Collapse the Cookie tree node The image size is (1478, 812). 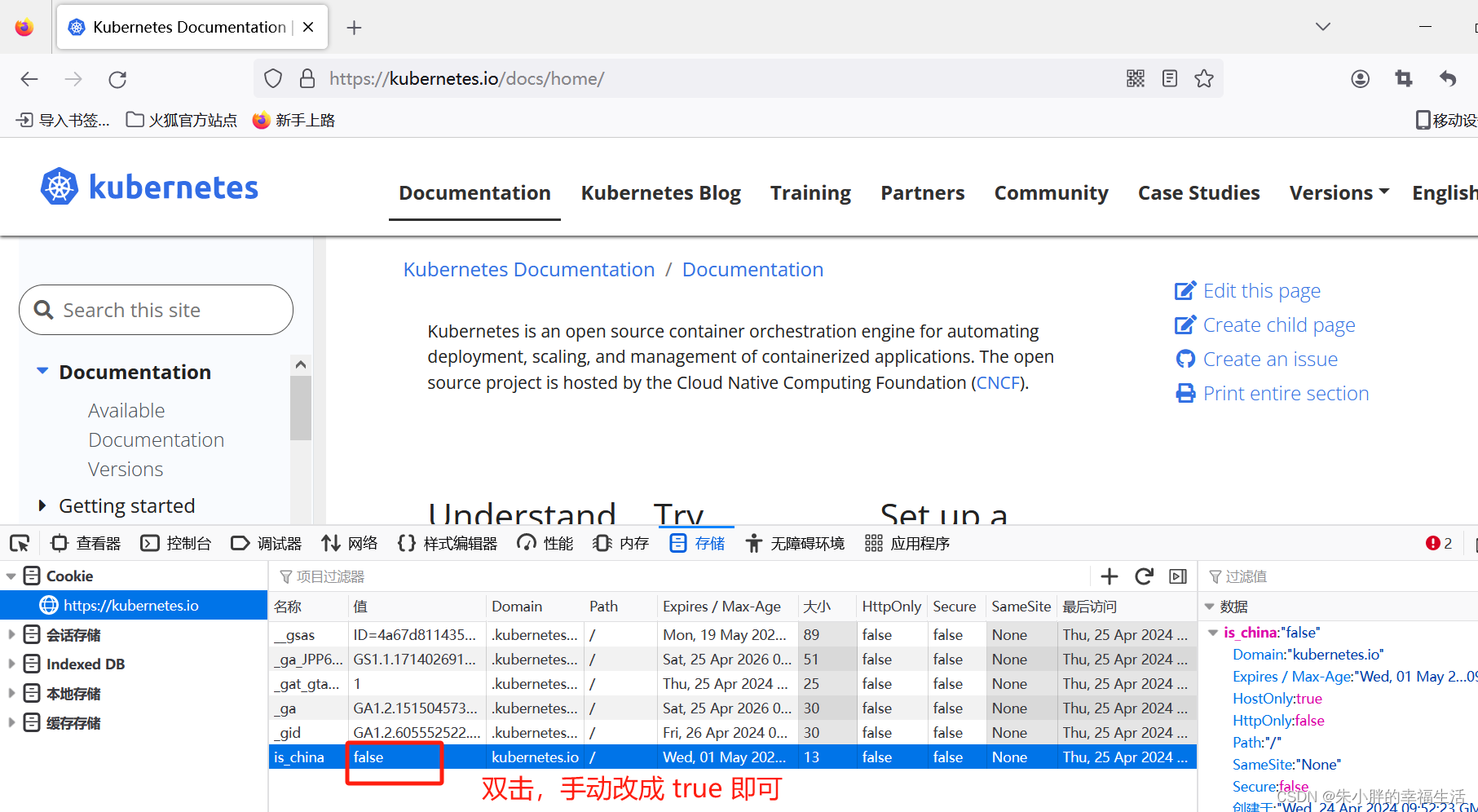pyautogui.click(x=11, y=576)
